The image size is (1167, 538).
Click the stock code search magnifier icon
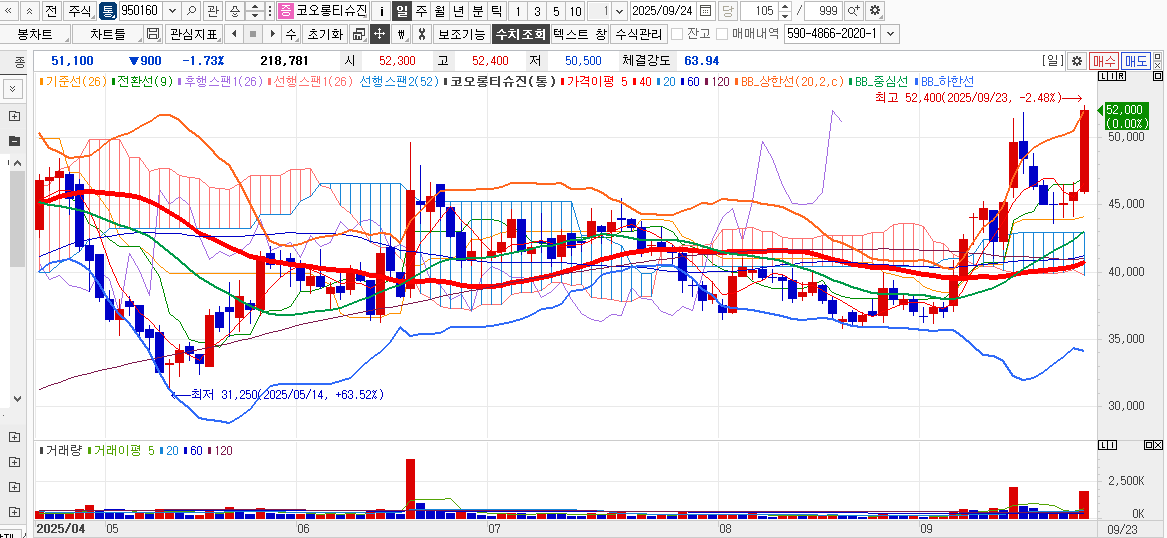pyautogui.click(x=191, y=11)
